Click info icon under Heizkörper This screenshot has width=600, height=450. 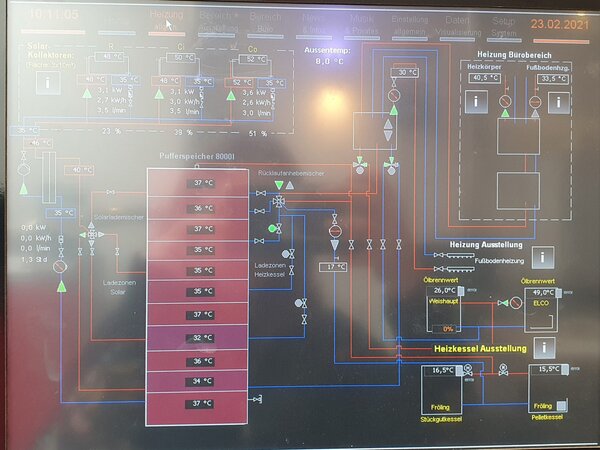click(x=478, y=101)
